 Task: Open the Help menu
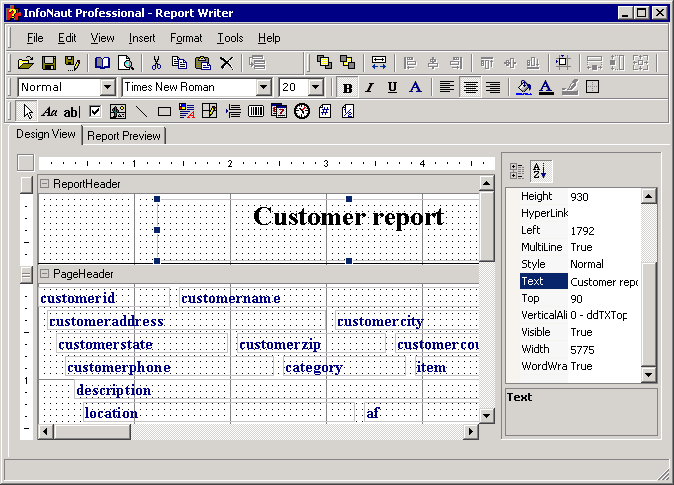click(269, 38)
